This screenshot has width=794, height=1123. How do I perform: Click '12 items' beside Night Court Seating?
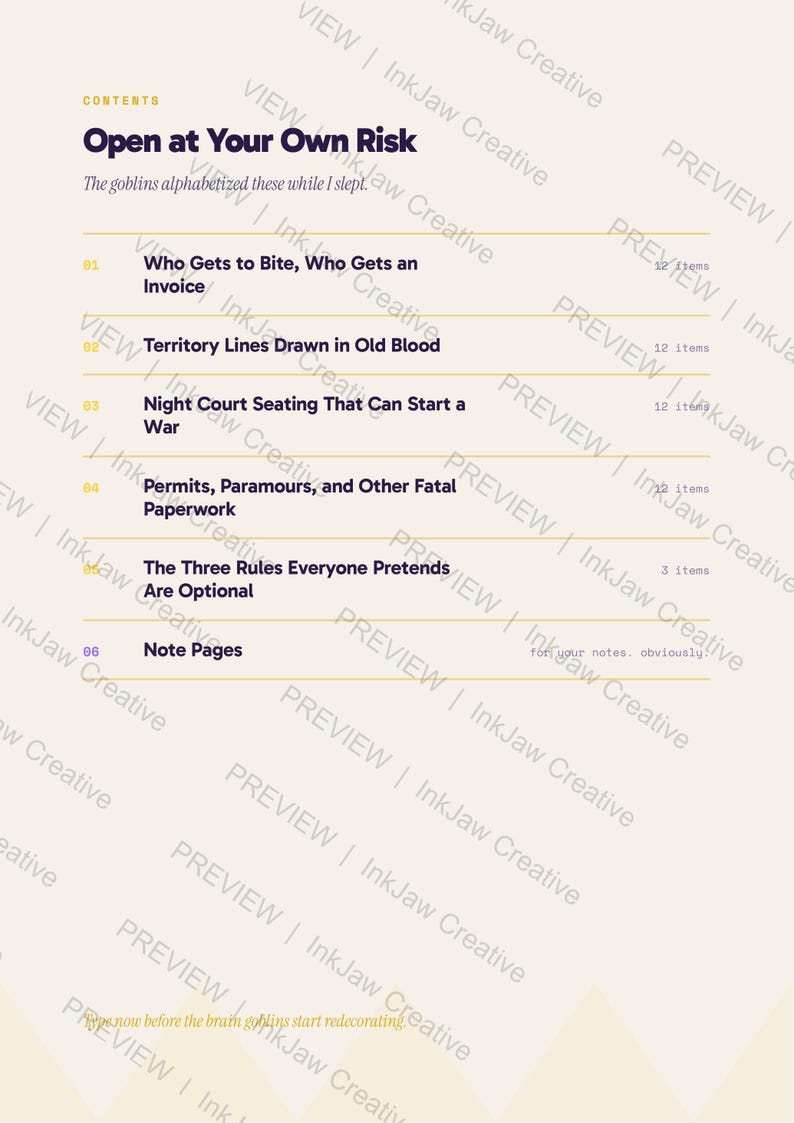[x=682, y=406]
